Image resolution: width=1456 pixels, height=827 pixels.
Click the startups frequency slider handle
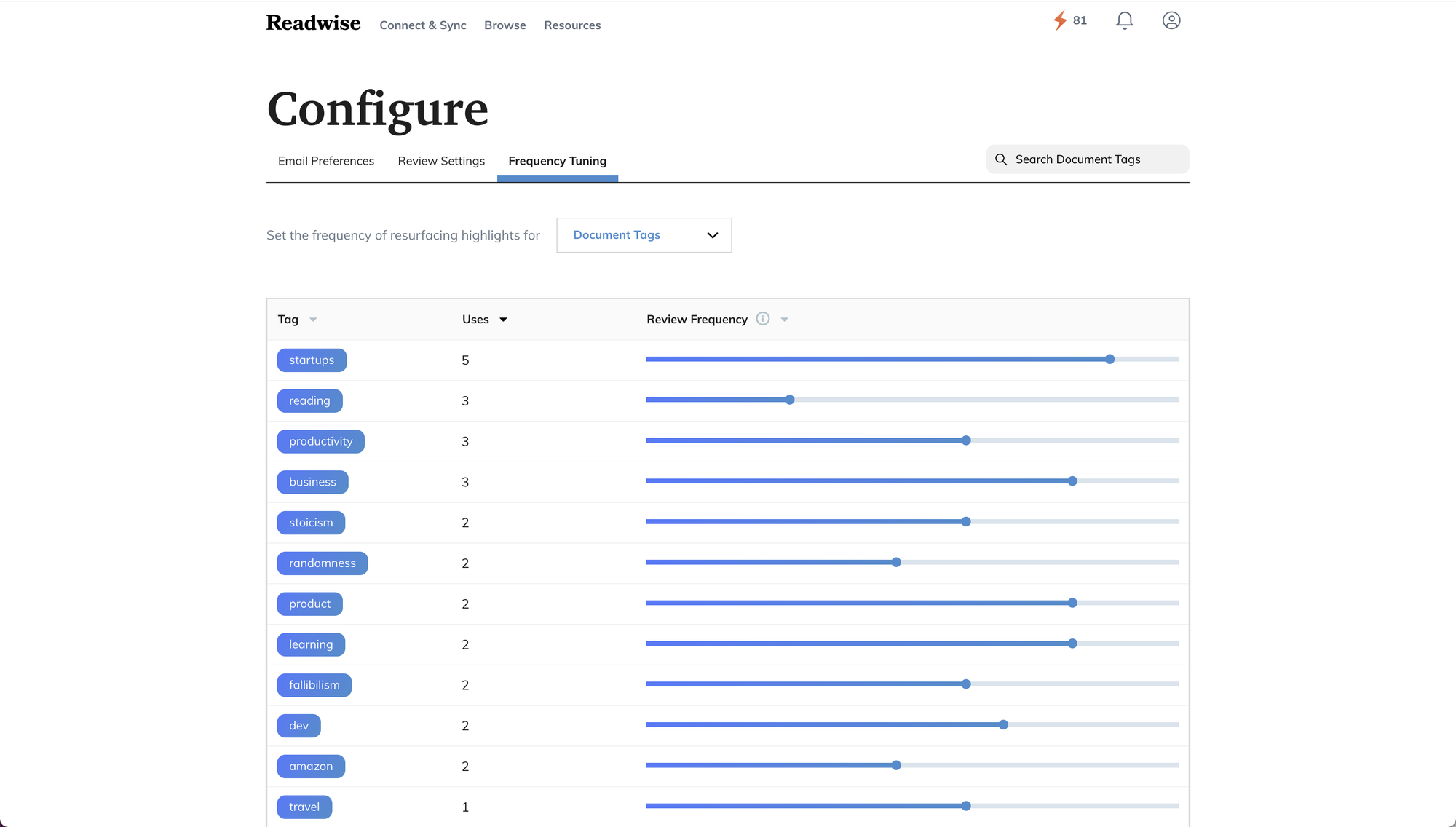1110,359
